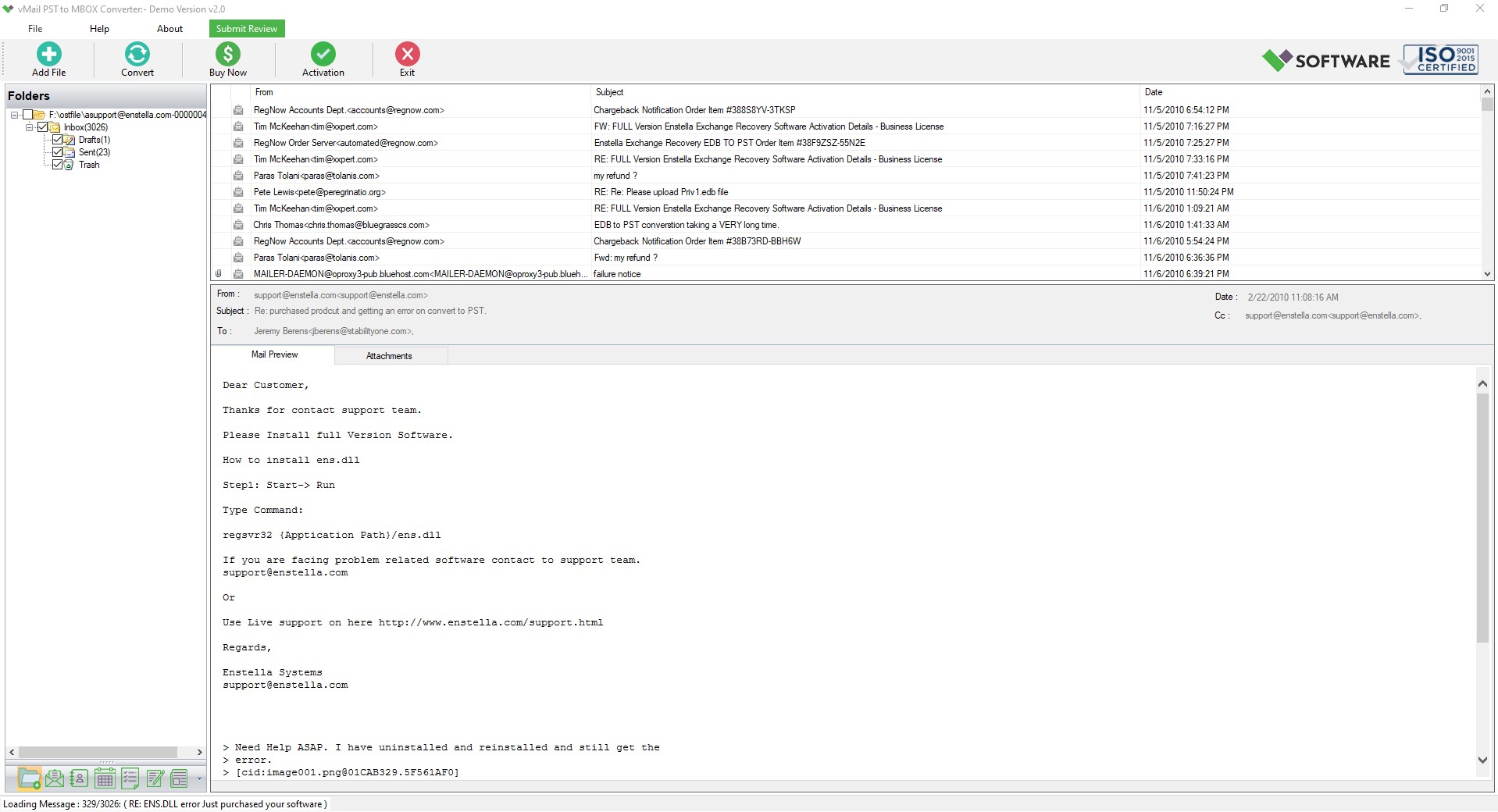Show the tasks checklist icon

pos(130,778)
